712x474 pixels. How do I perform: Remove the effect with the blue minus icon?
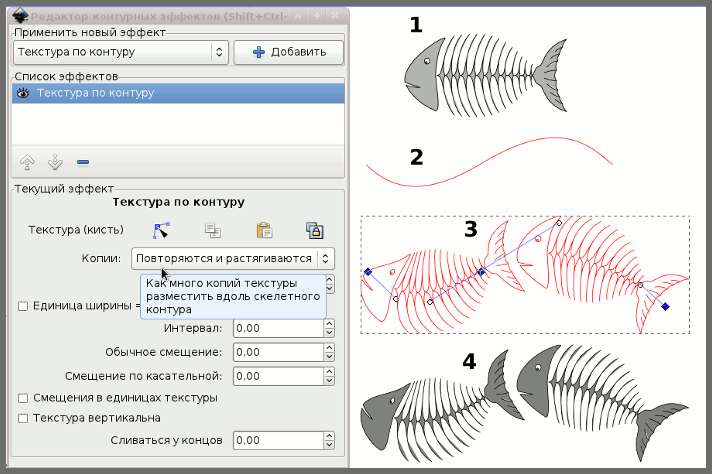click(x=82, y=162)
